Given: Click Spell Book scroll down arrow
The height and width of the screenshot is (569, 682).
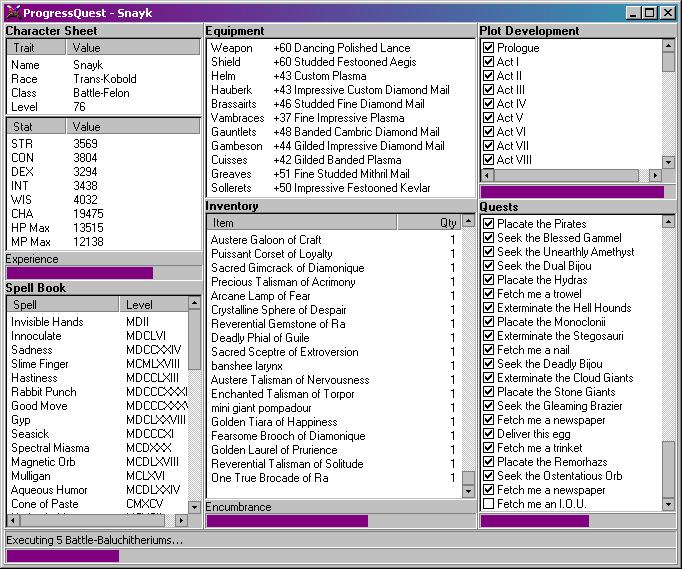Looking at the screenshot, I should click(194, 507).
